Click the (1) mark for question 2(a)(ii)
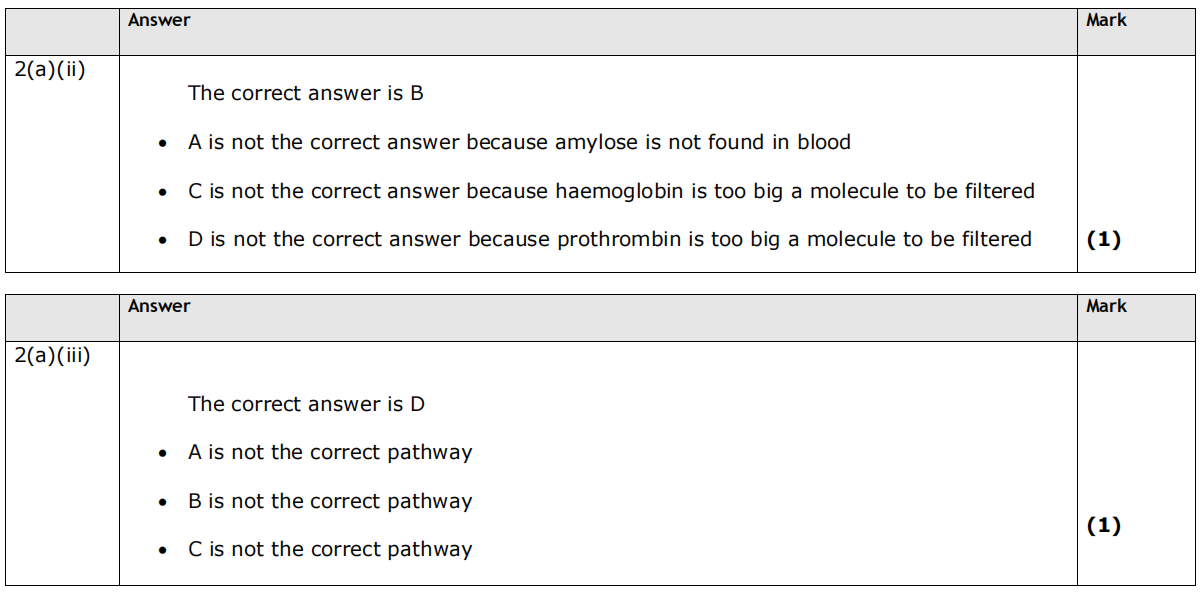The width and height of the screenshot is (1202, 601). [1103, 239]
